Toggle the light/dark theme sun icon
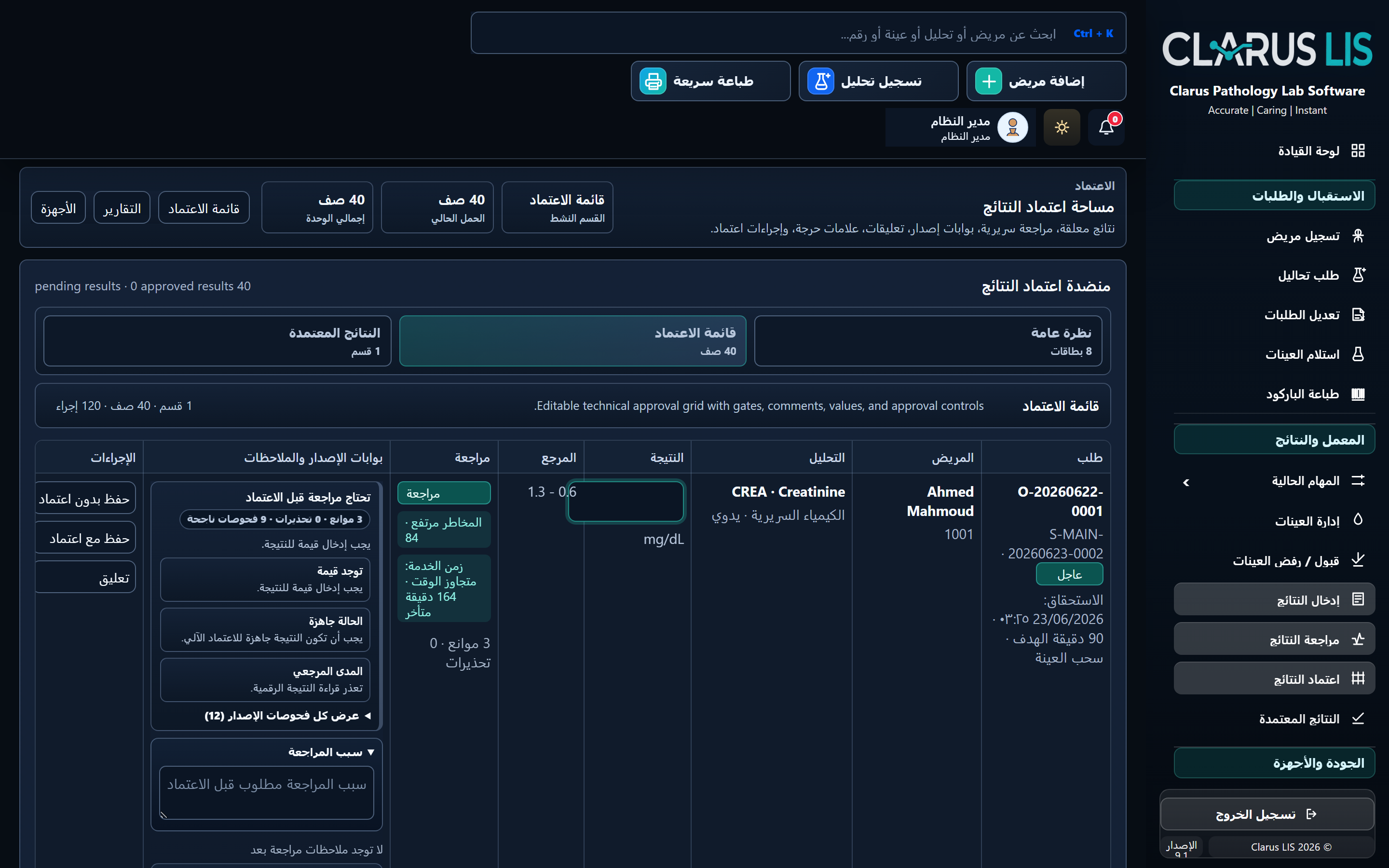Viewport: 1389px width, 868px height. [1061, 127]
